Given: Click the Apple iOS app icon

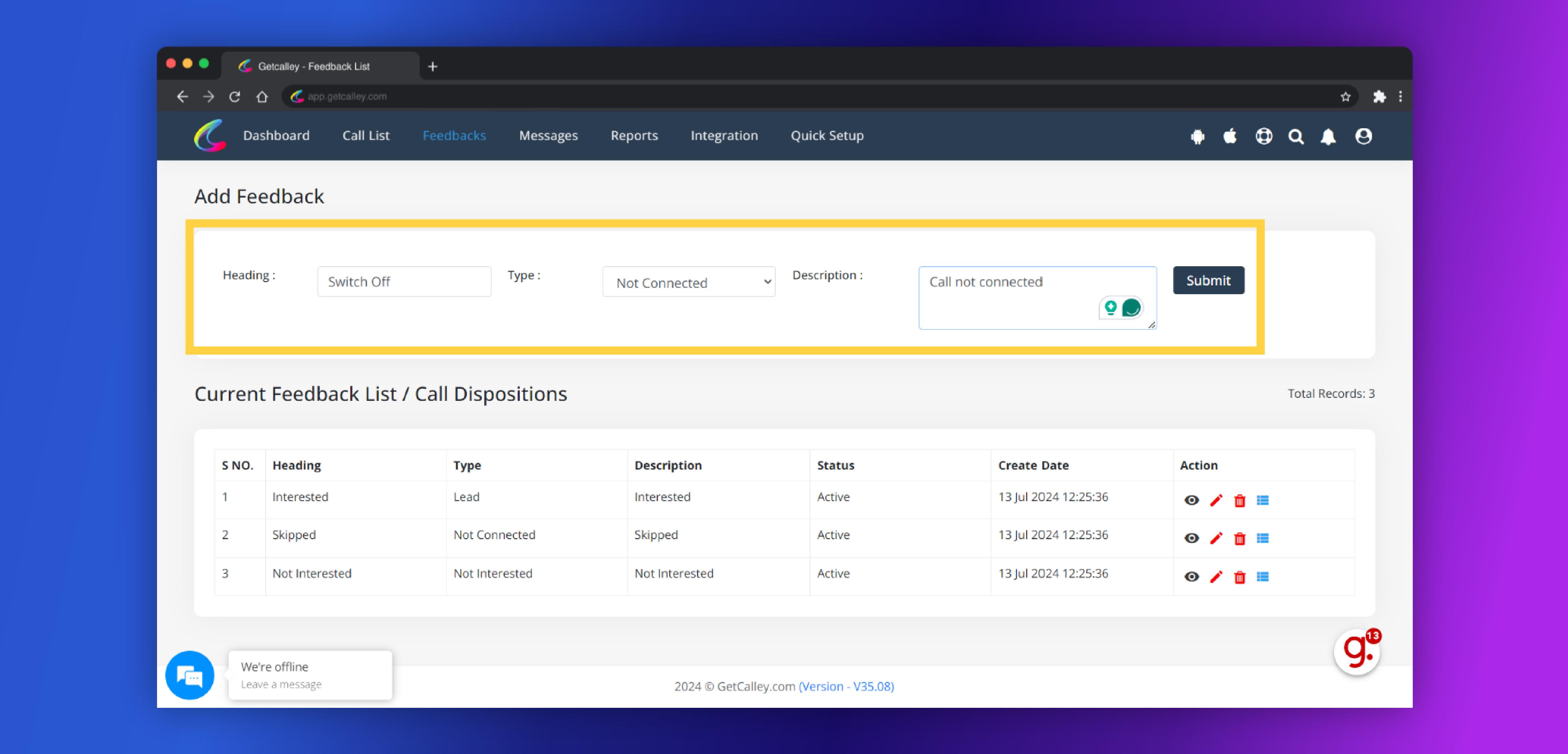Looking at the screenshot, I should 1230,136.
